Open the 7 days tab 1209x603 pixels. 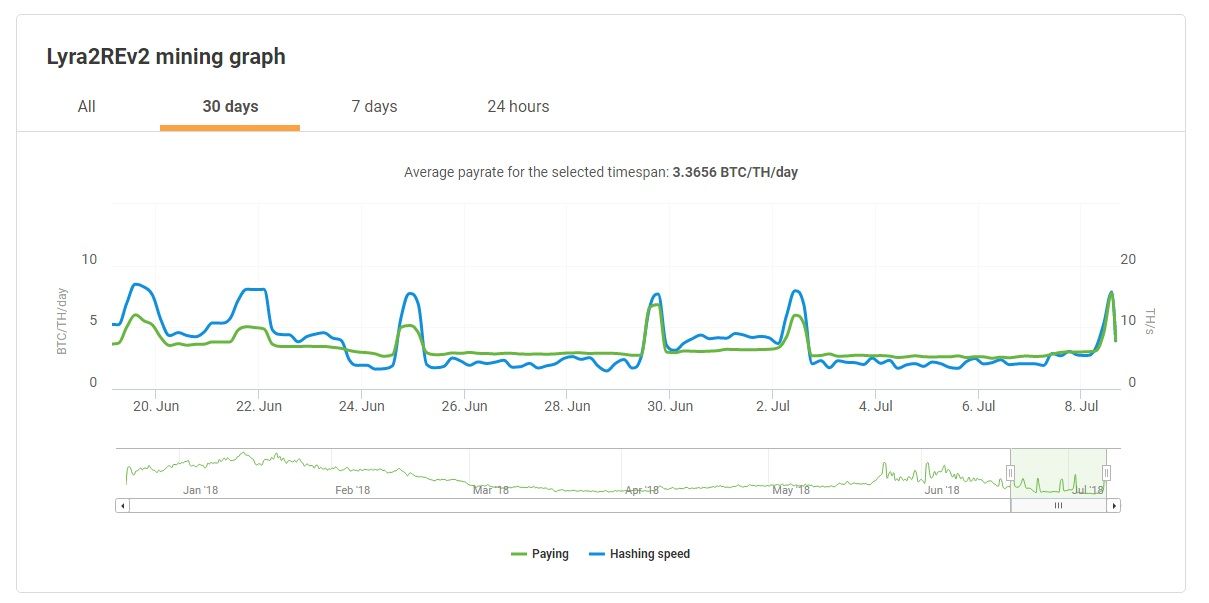pos(374,106)
